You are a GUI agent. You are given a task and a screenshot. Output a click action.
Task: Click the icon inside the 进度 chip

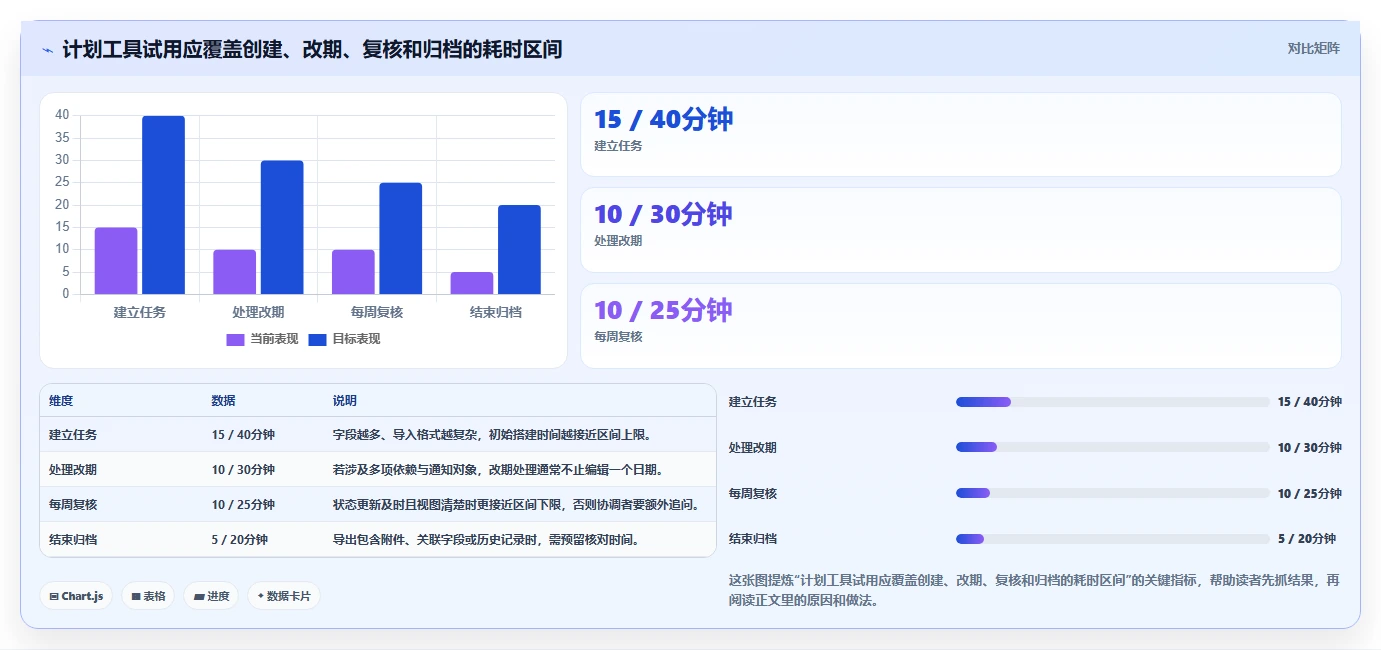[199, 596]
